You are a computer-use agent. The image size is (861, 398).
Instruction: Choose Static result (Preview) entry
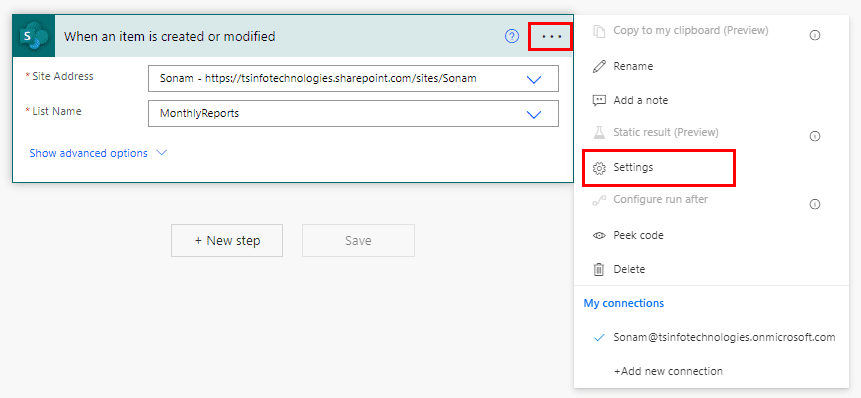[x=666, y=132]
